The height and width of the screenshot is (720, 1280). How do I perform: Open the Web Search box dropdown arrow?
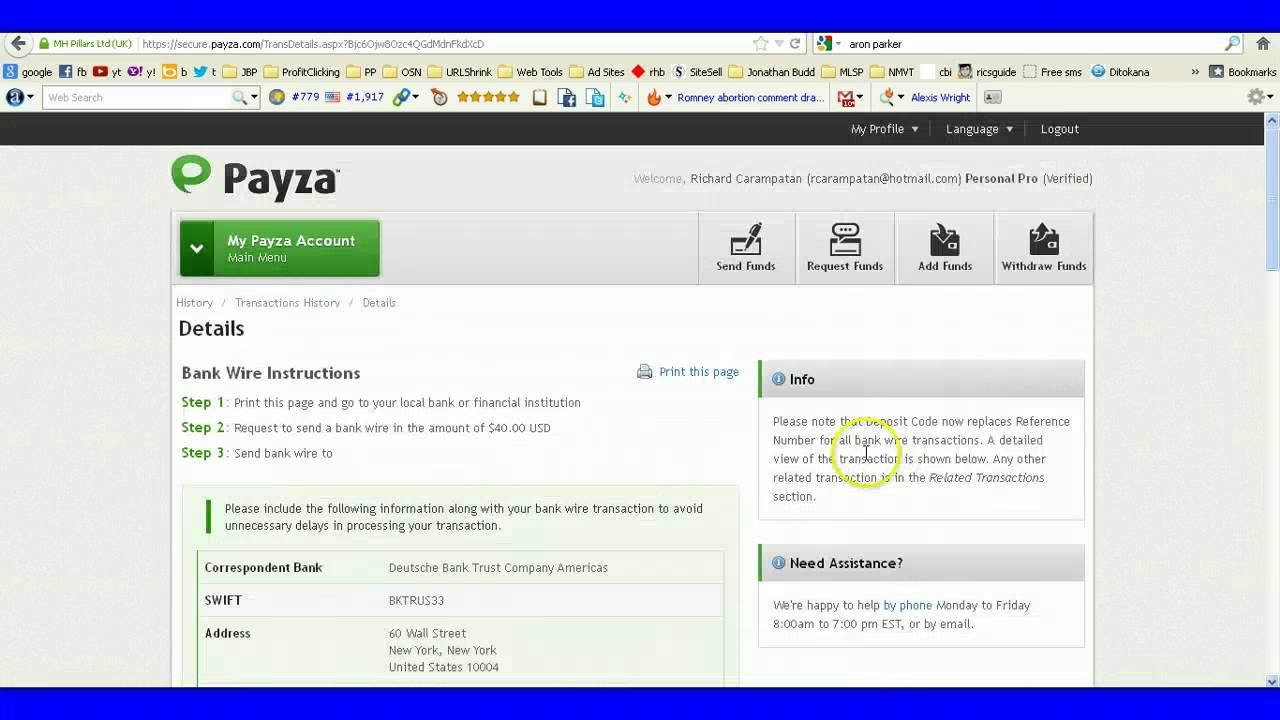[x=254, y=98]
